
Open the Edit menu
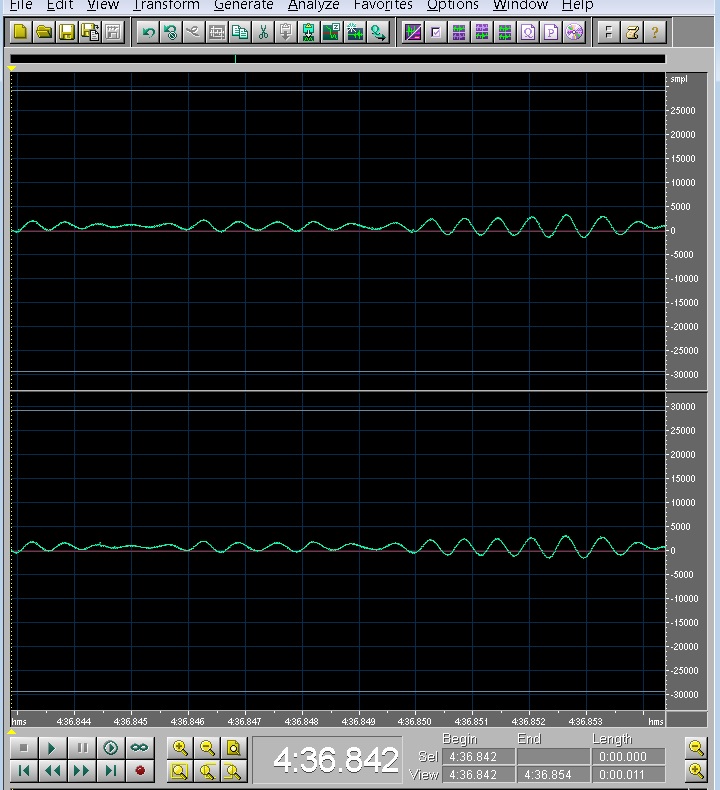pos(60,5)
